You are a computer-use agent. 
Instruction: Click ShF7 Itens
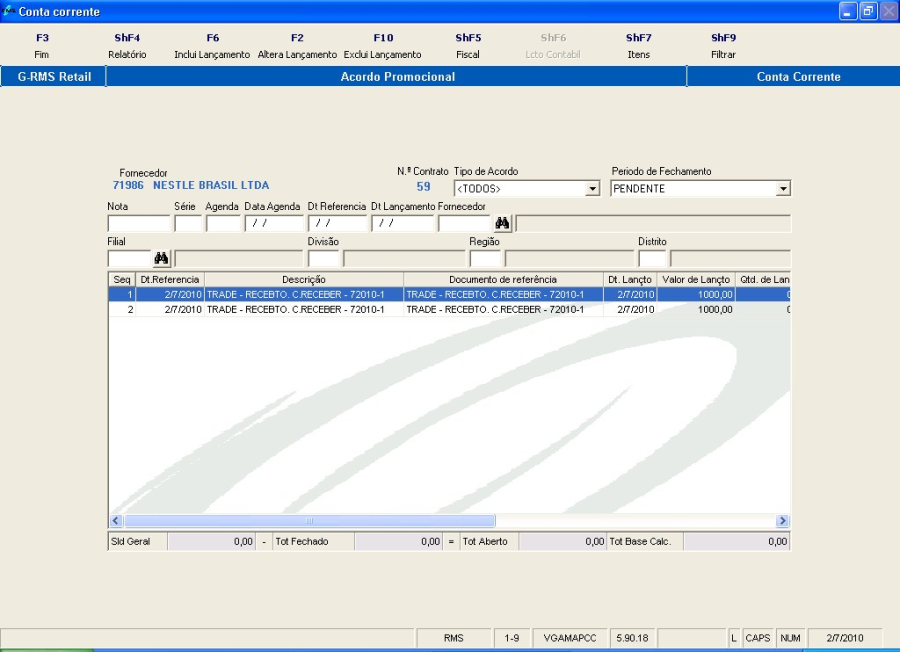pyautogui.click(x=638, y=46)
